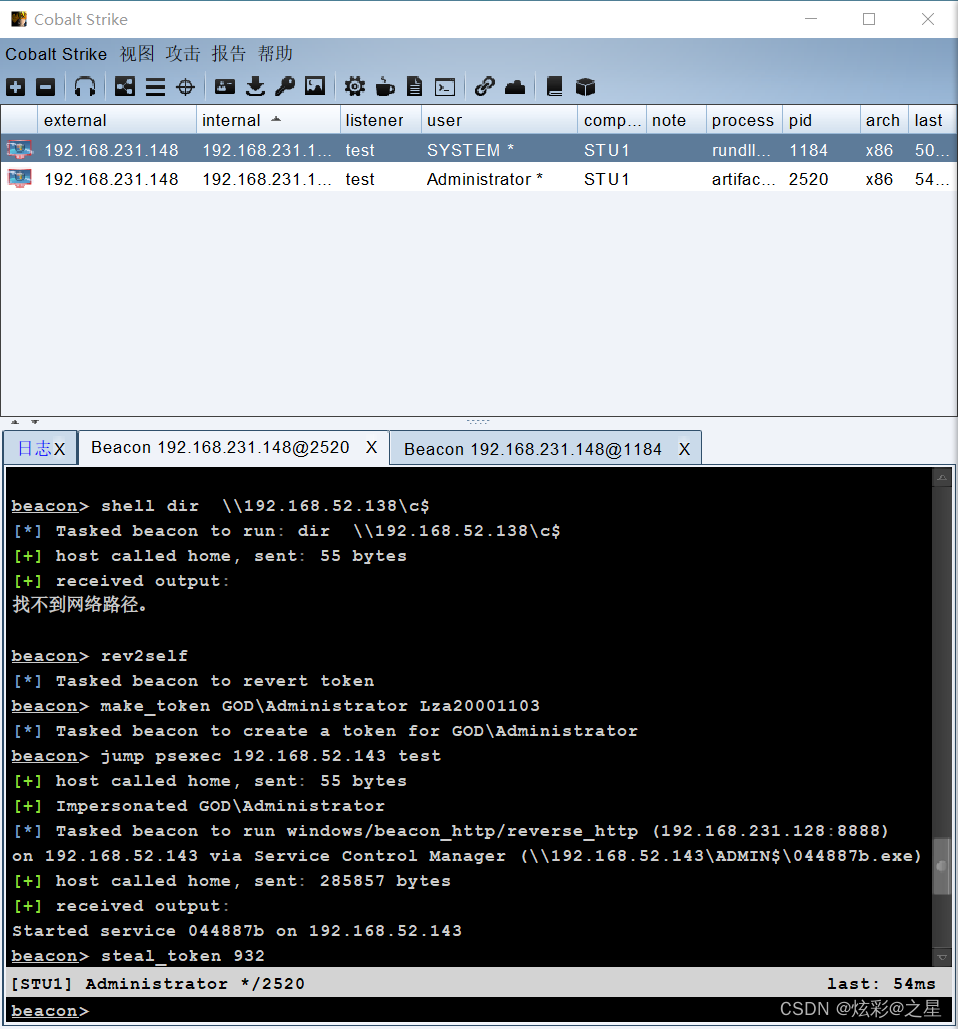Click the Host a file chain-link icon
The image size is (958, 1029).
coord(484,87)
